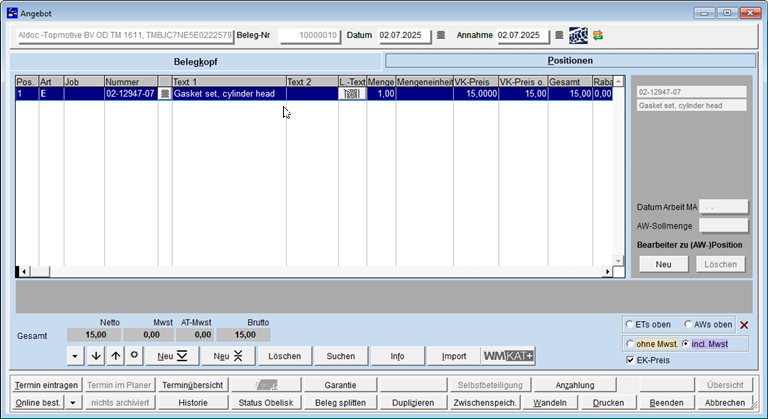Click Zwischenspeich. button
The height and width of the screenshot is (419, 768).
point(485,403)
